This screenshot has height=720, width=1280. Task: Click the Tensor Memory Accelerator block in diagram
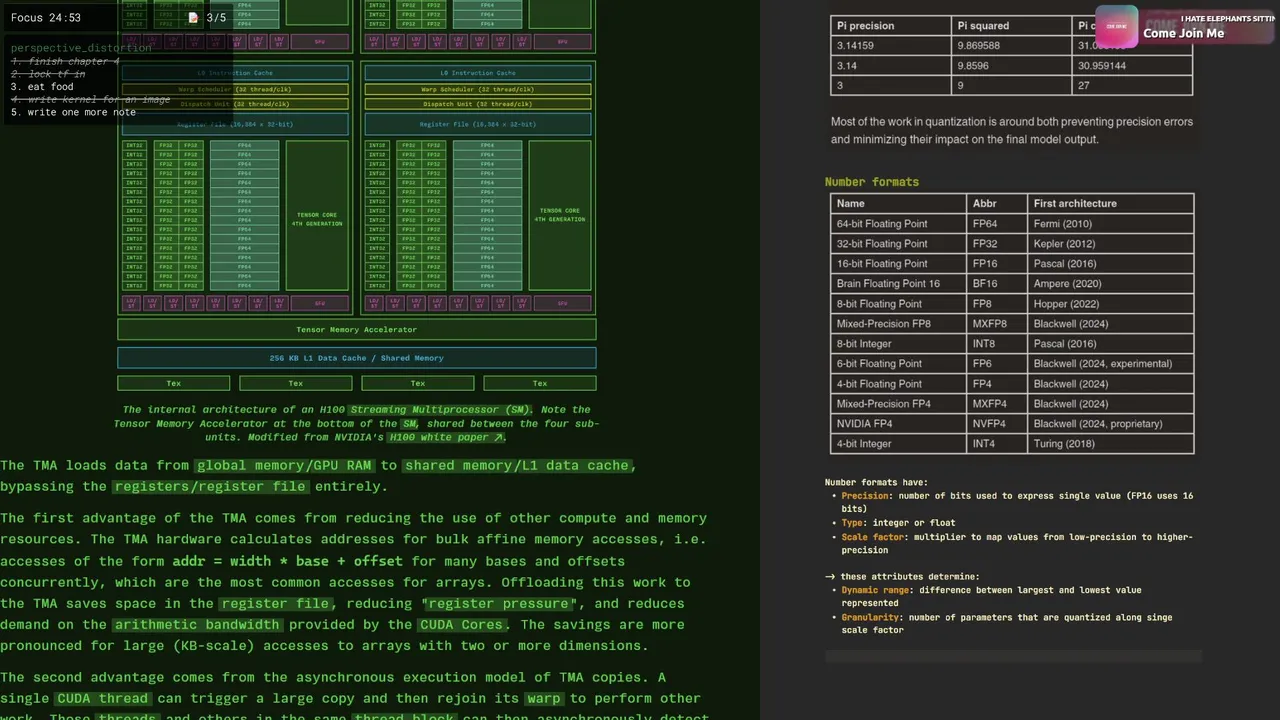point(357,329)
